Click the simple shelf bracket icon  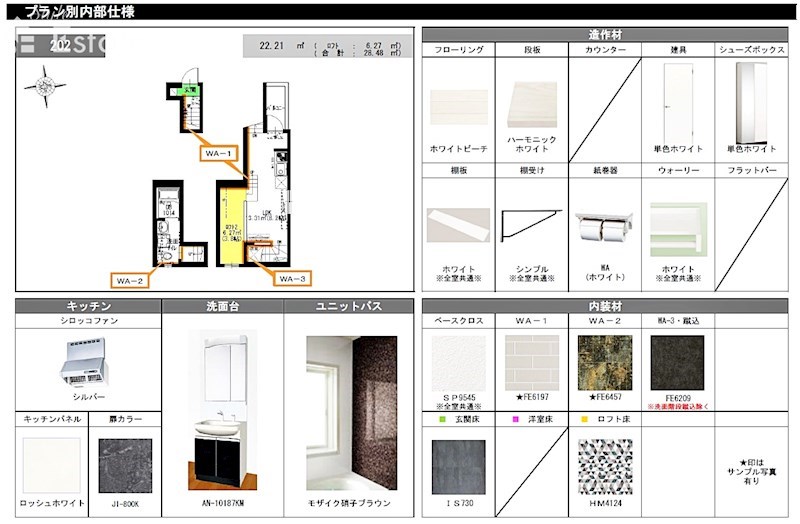pyautogui.click(x=531, y=227)
